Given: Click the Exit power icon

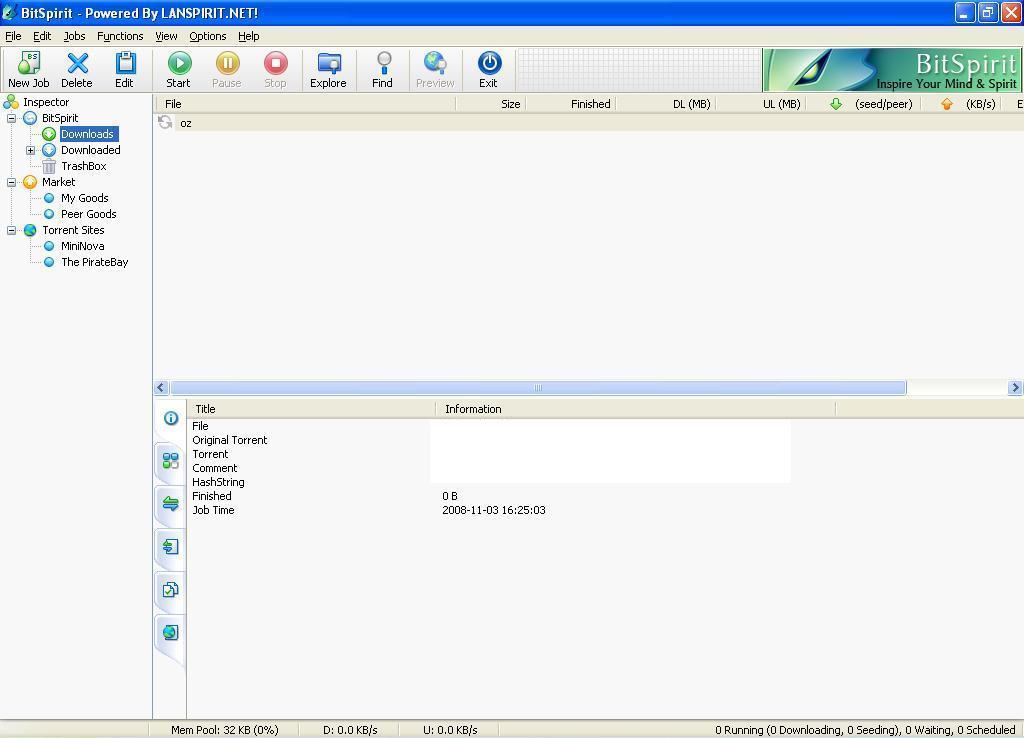Looking at the screenshot, I should pos(489,63).
